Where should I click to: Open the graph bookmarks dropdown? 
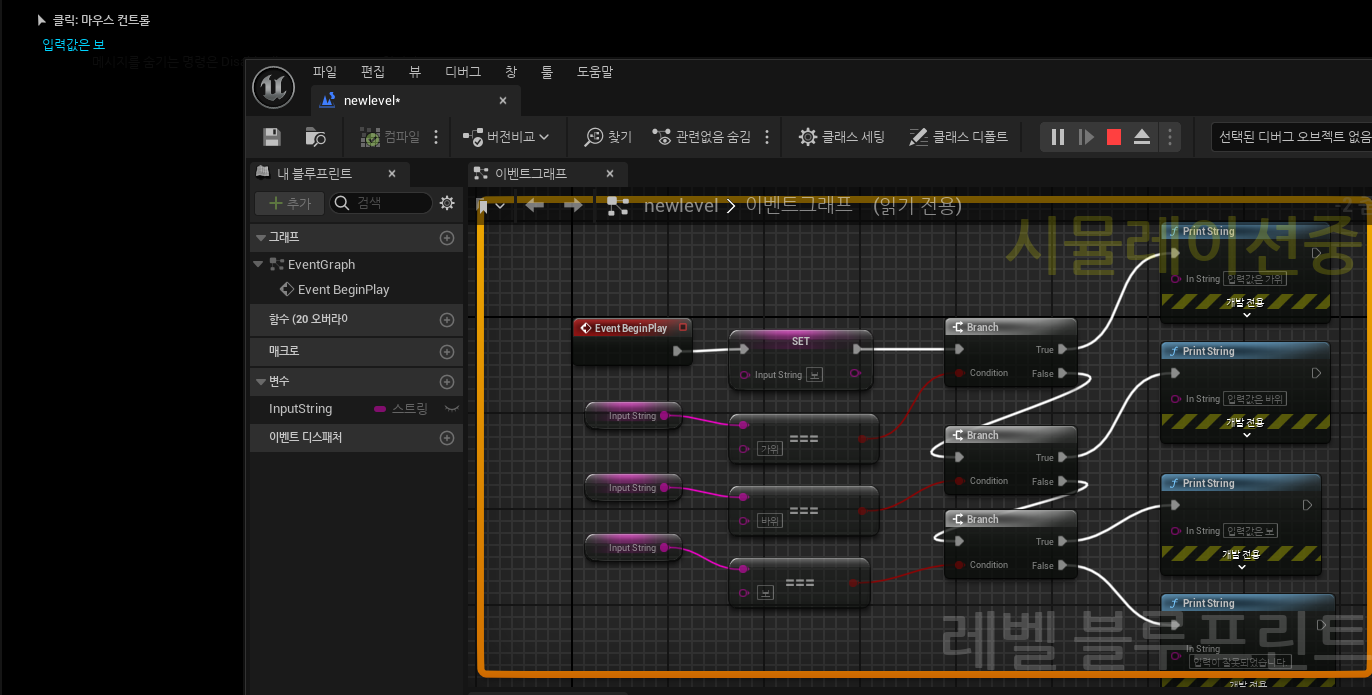click(491, 206)
